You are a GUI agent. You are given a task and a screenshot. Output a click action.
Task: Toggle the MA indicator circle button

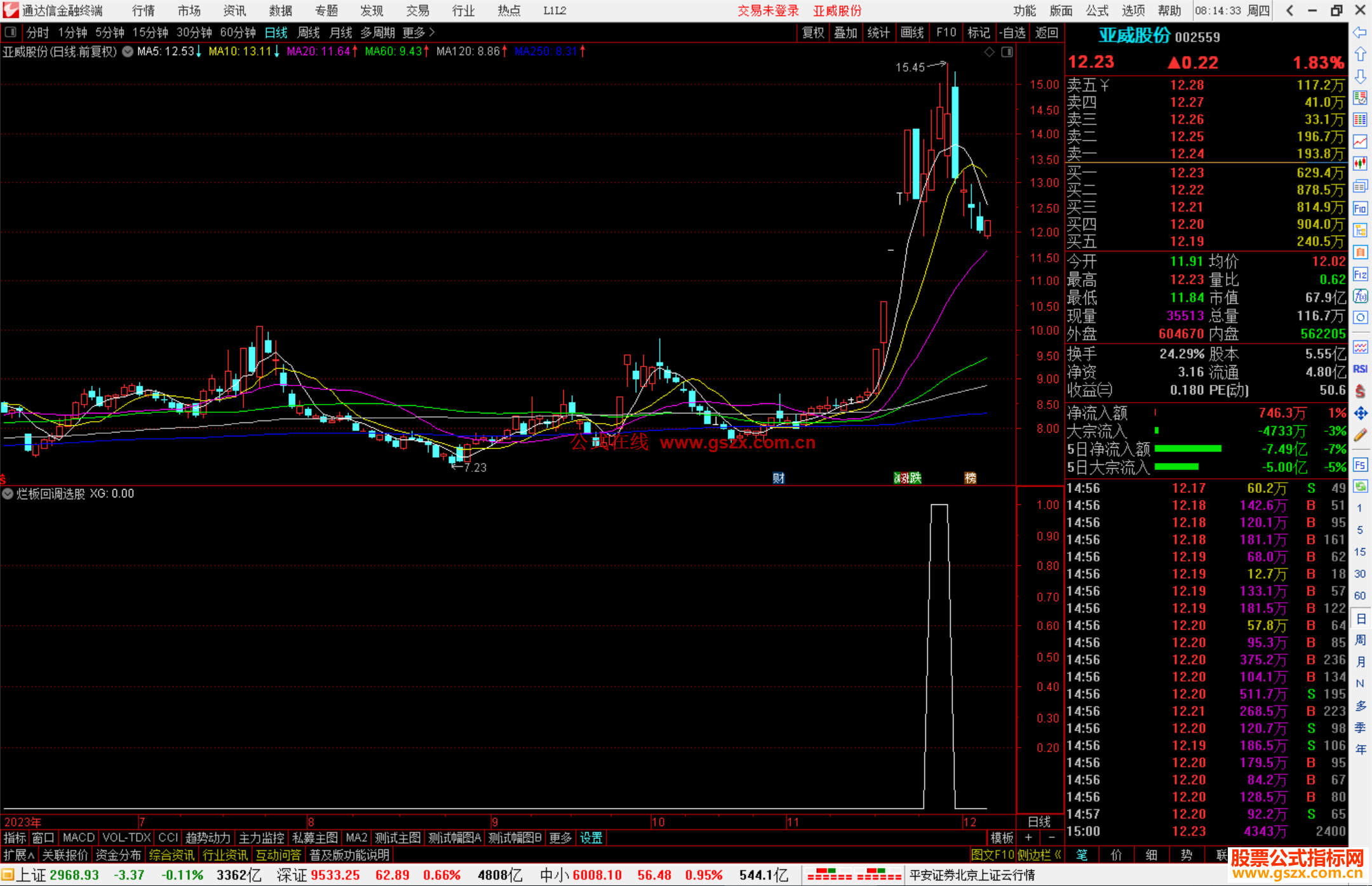[x=128, y=51]
